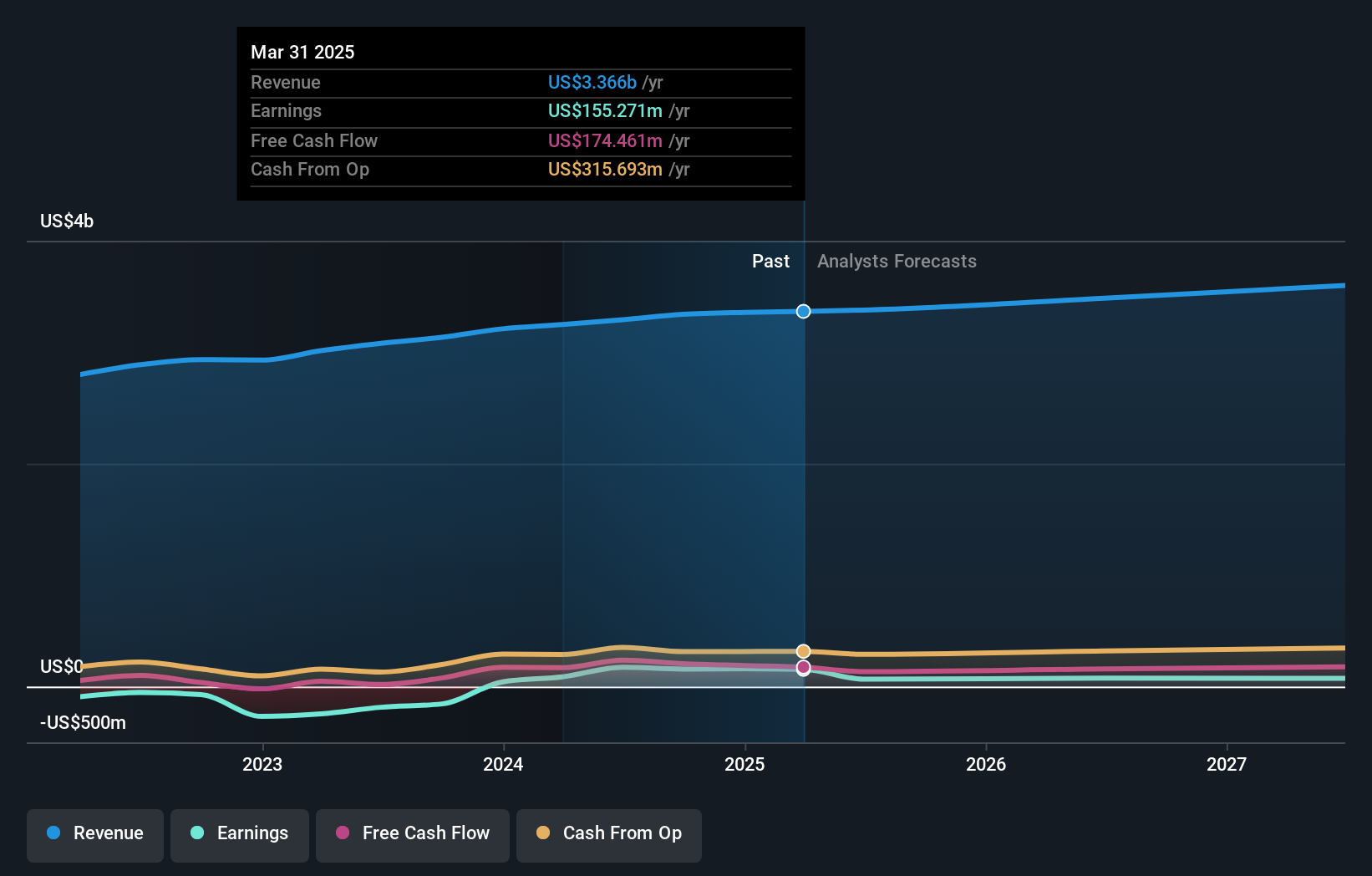Click the Cash From Op label in tooltip
The image size is (1372, 876).
310,169
